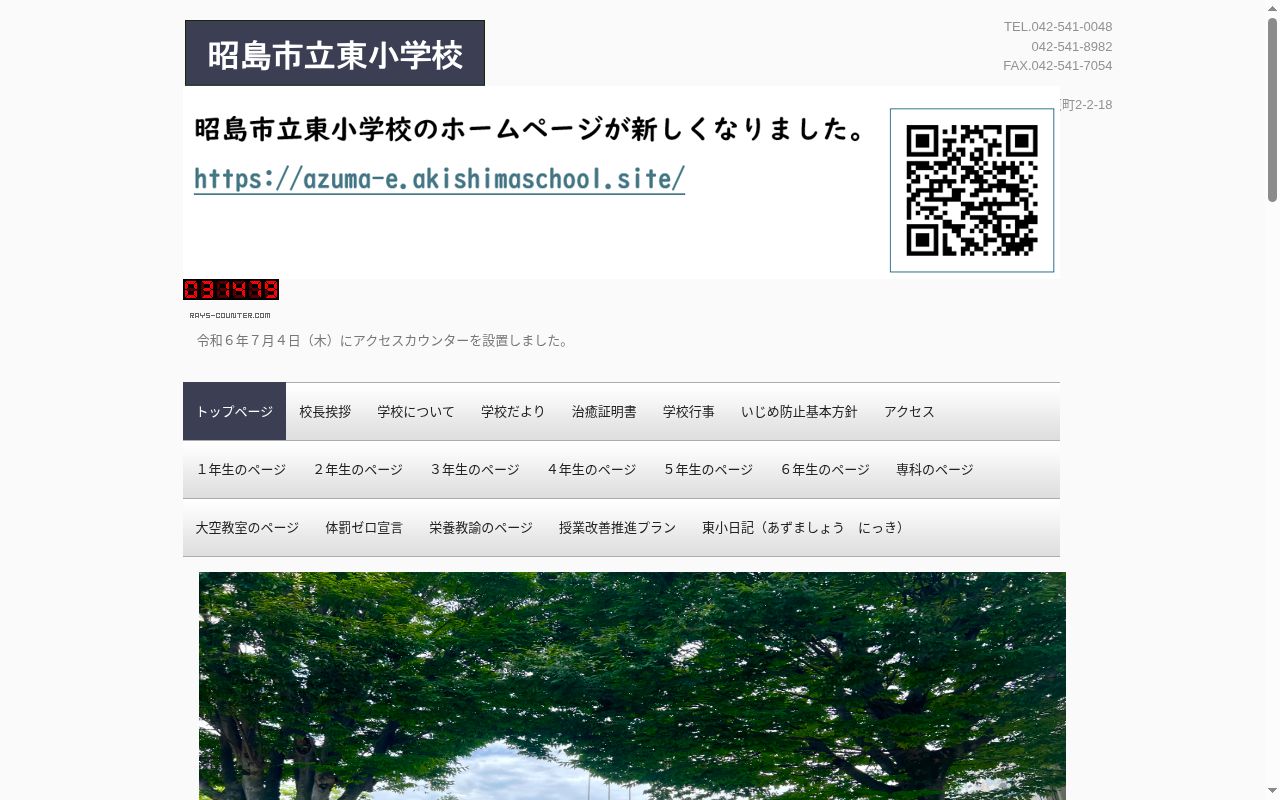Click the QR code image
This screenshot has height=800, width=1280.
pyautogui.click(x=972, y=190)
